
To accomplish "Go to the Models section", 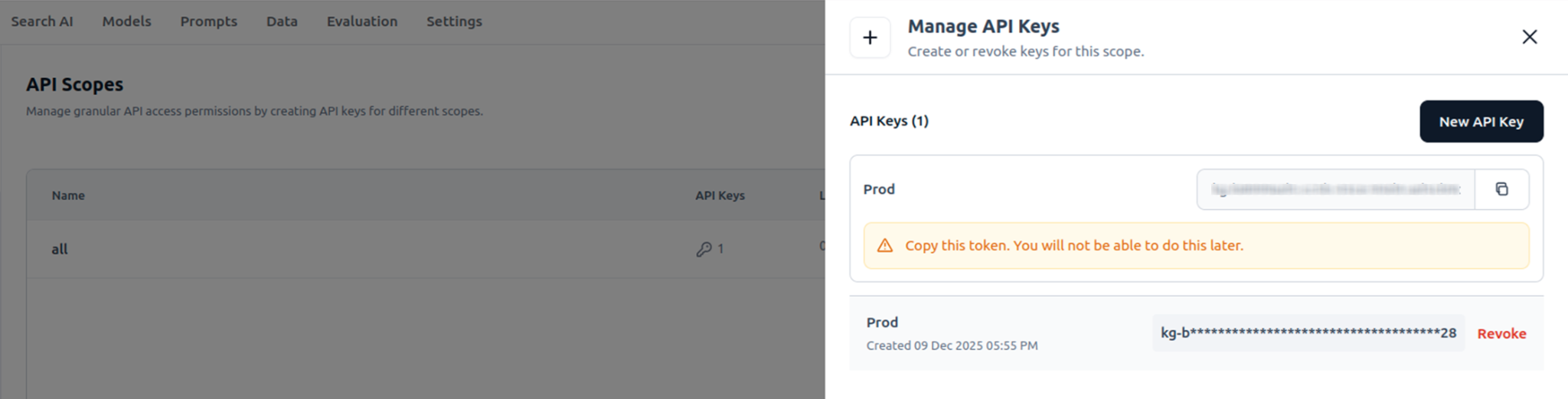I will (126, 21).
